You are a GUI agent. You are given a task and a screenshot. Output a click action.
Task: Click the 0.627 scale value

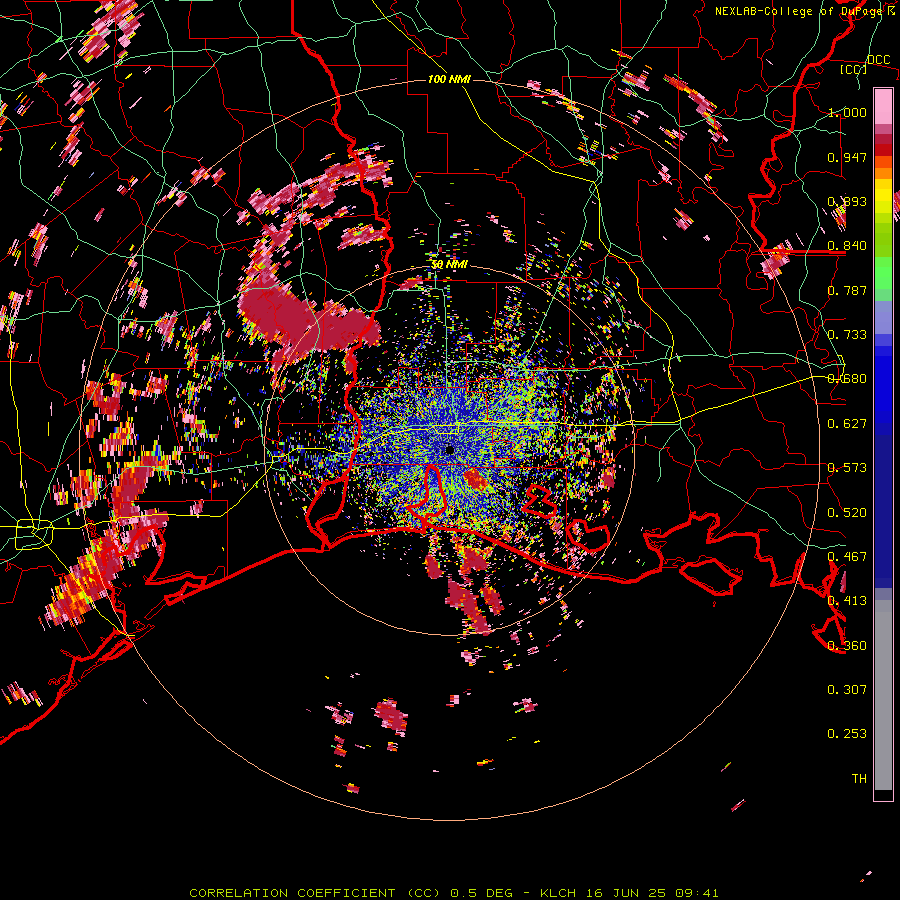tap(847, 424)
